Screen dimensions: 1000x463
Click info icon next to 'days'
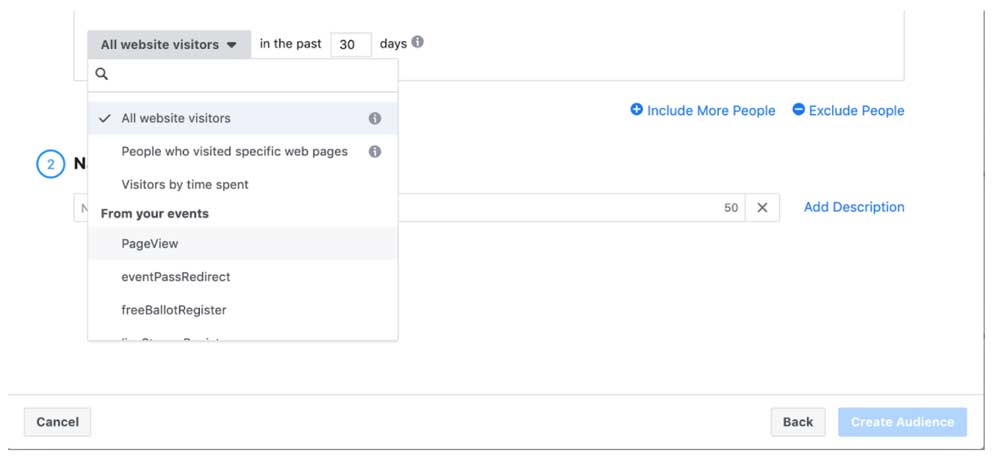point(417,43)
